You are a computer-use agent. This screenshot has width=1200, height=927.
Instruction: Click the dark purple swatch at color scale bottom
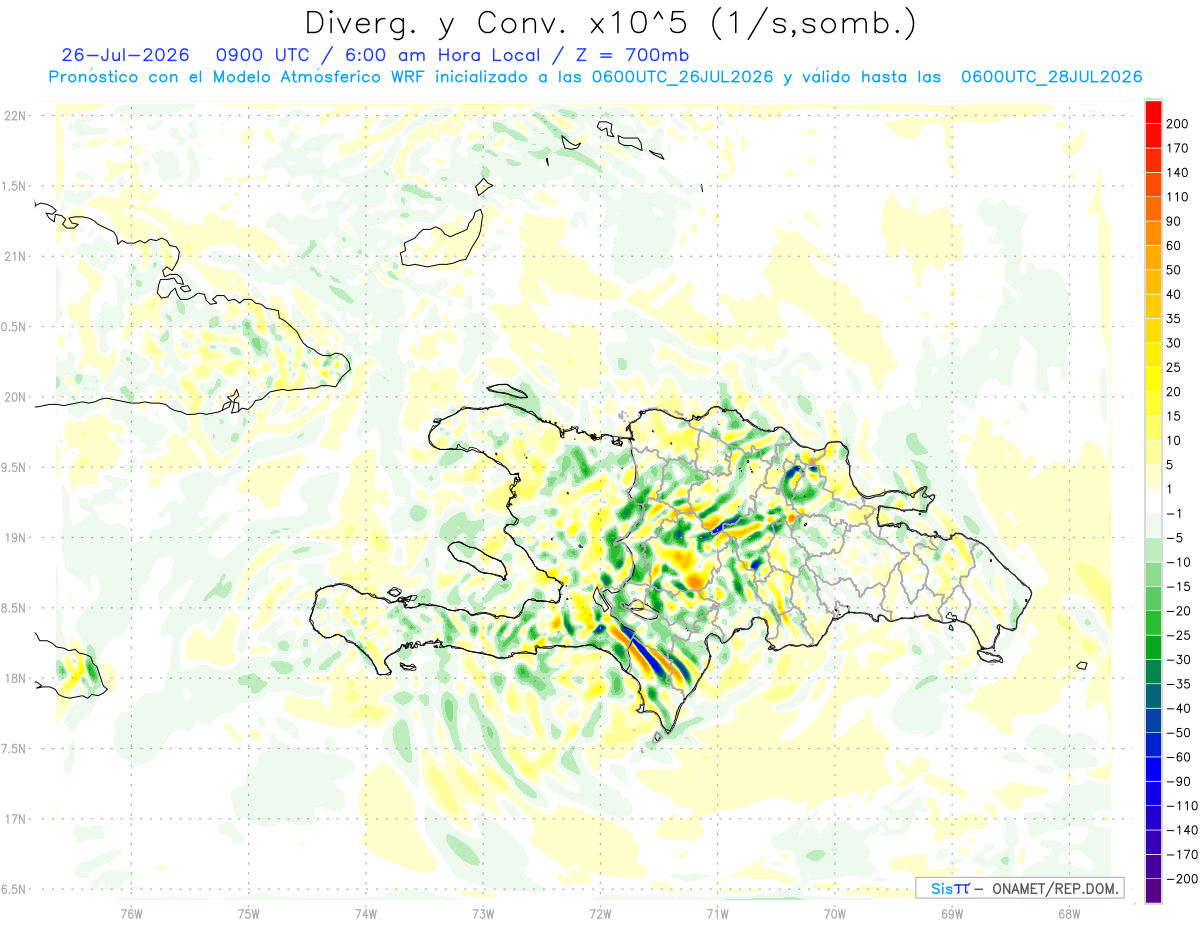(1153, 891)
